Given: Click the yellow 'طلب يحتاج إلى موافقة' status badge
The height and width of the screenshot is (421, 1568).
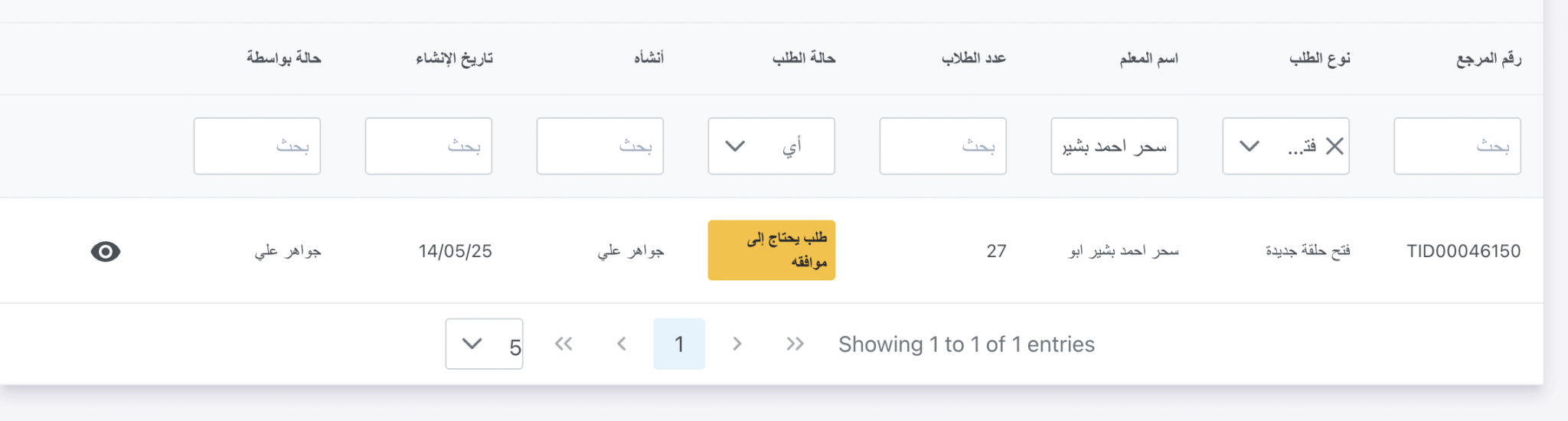Looking at the screenshot, I should coord(771,250).
